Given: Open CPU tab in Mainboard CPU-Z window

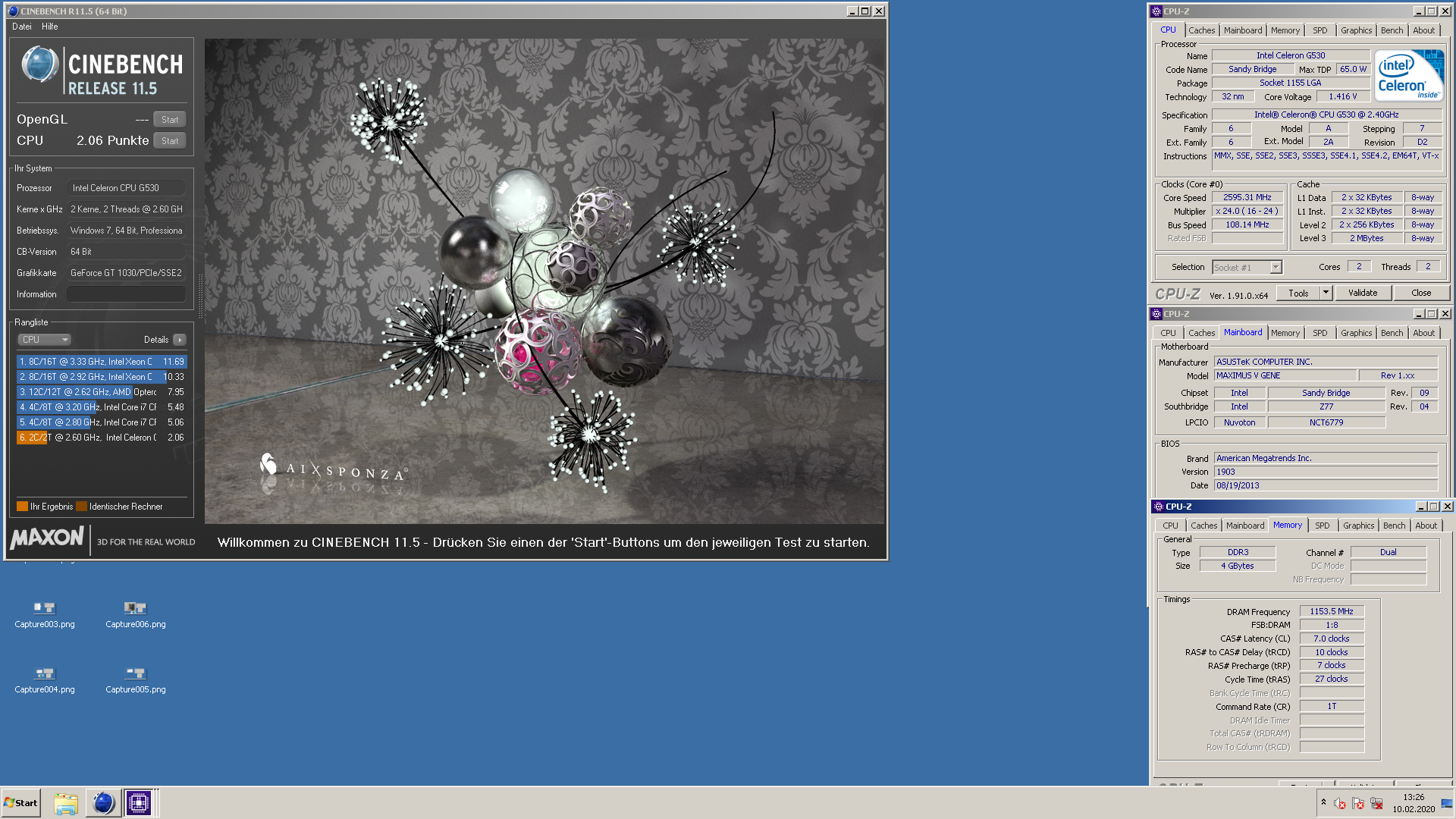Looking at the screenshot, I should click(x=1168, y=333).
